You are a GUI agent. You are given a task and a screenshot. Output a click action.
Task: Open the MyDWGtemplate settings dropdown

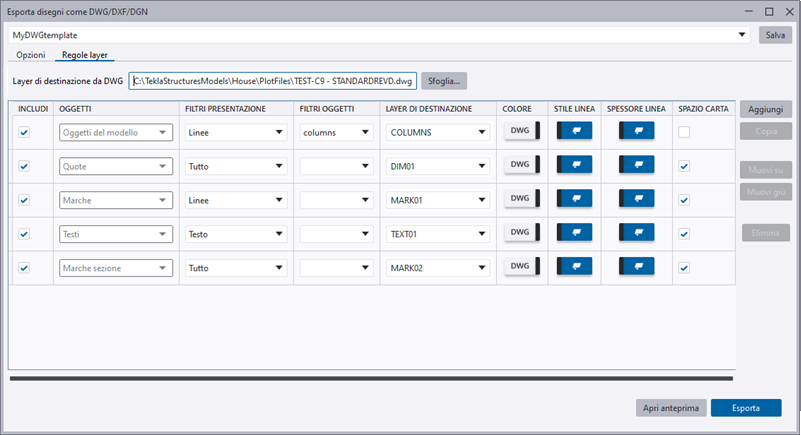point(742,35)
